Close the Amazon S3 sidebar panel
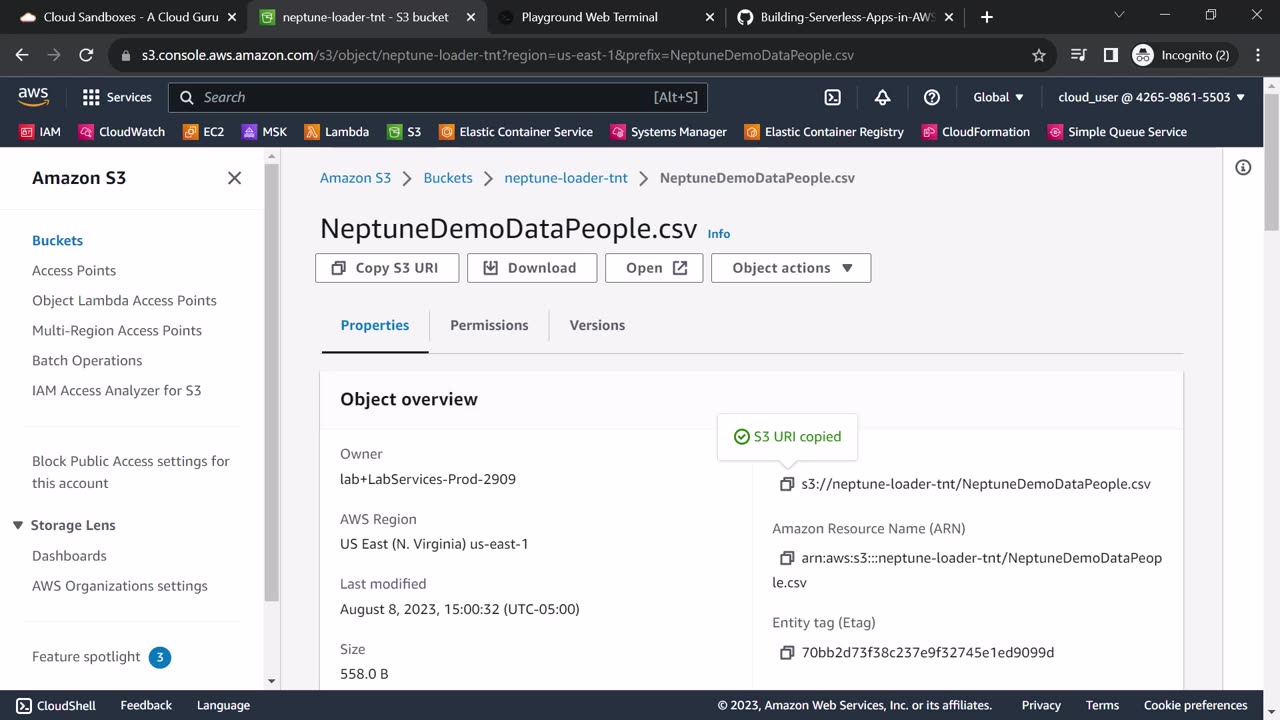The image size is (1280, 720). (x=234, y=178)
